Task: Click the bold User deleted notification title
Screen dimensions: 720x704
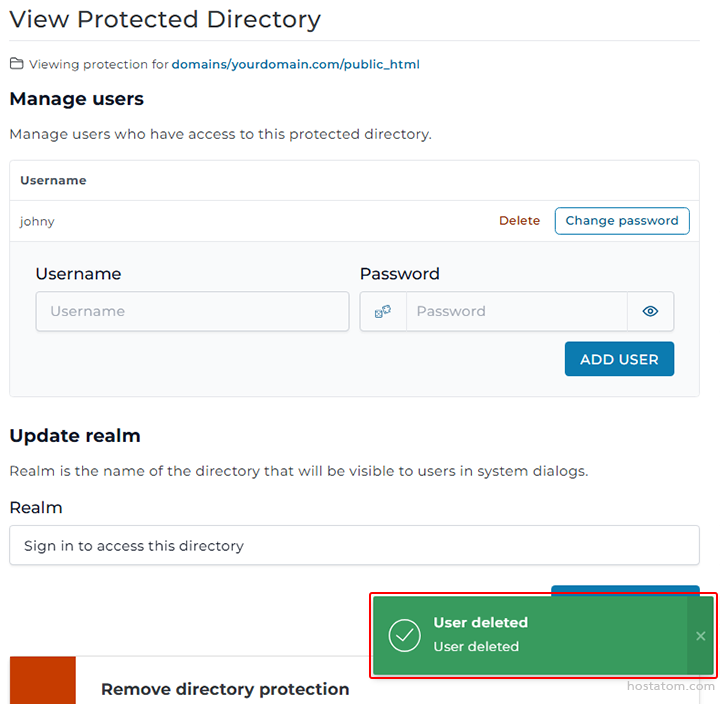Action: click(480, 623)
